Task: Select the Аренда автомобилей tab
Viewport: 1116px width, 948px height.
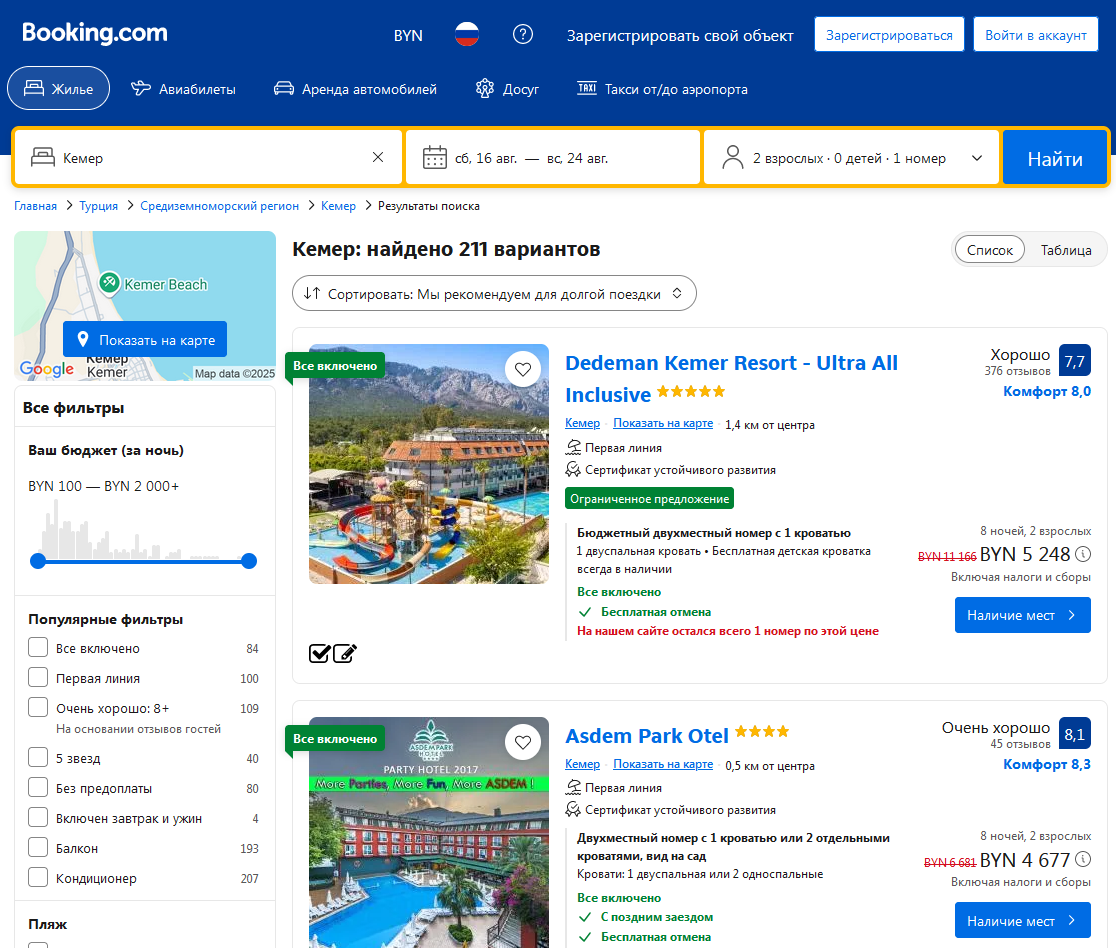Action: click(x=355, y=89)
